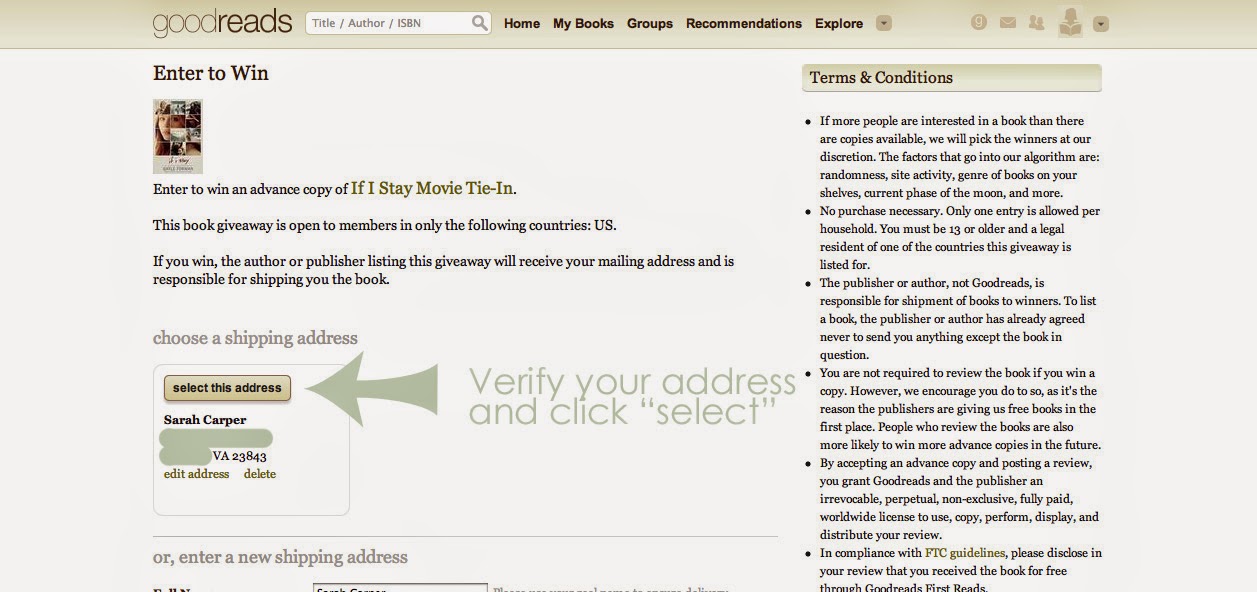Click the edit address link

click(x=197, y=474)
